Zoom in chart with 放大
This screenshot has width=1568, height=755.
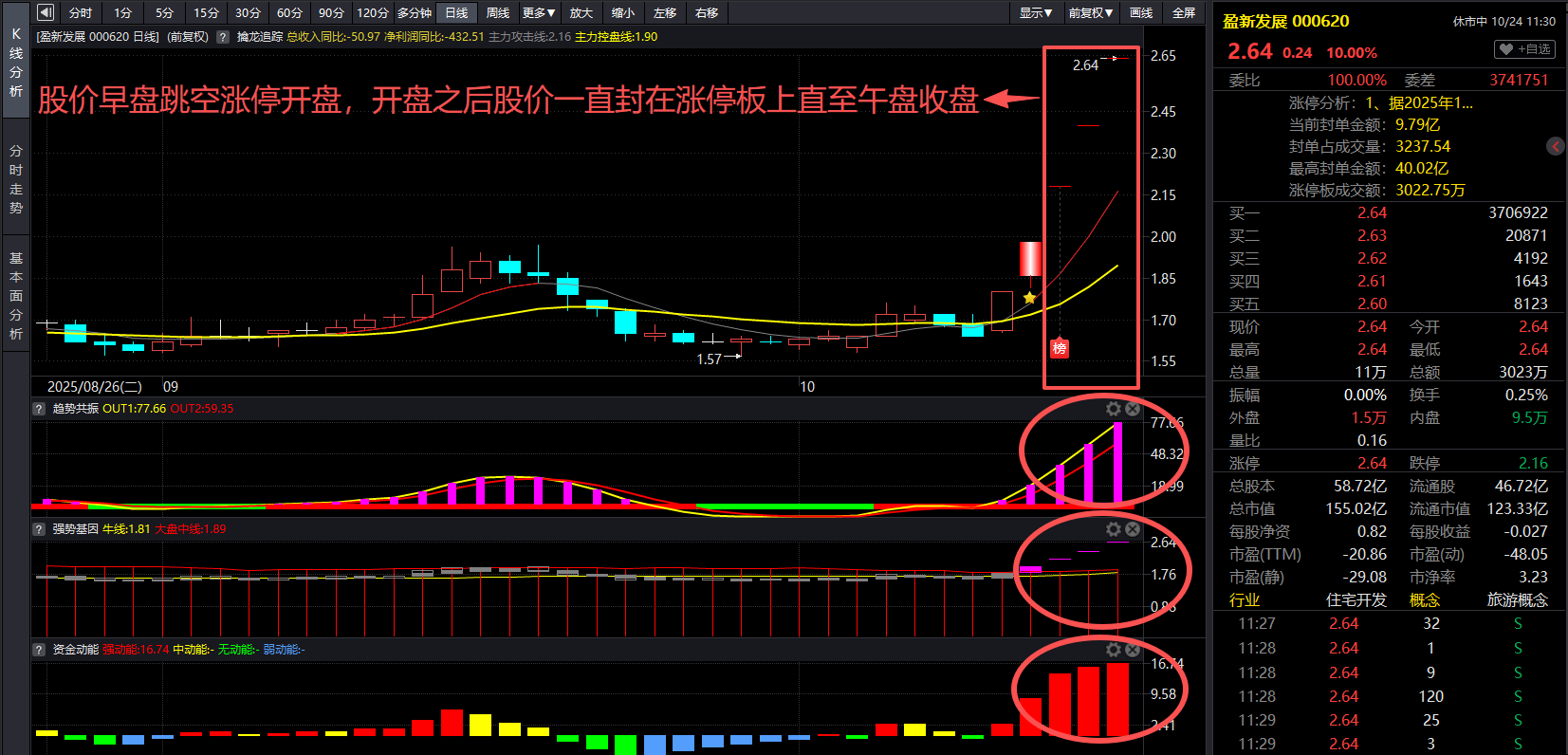coord(581,12)
